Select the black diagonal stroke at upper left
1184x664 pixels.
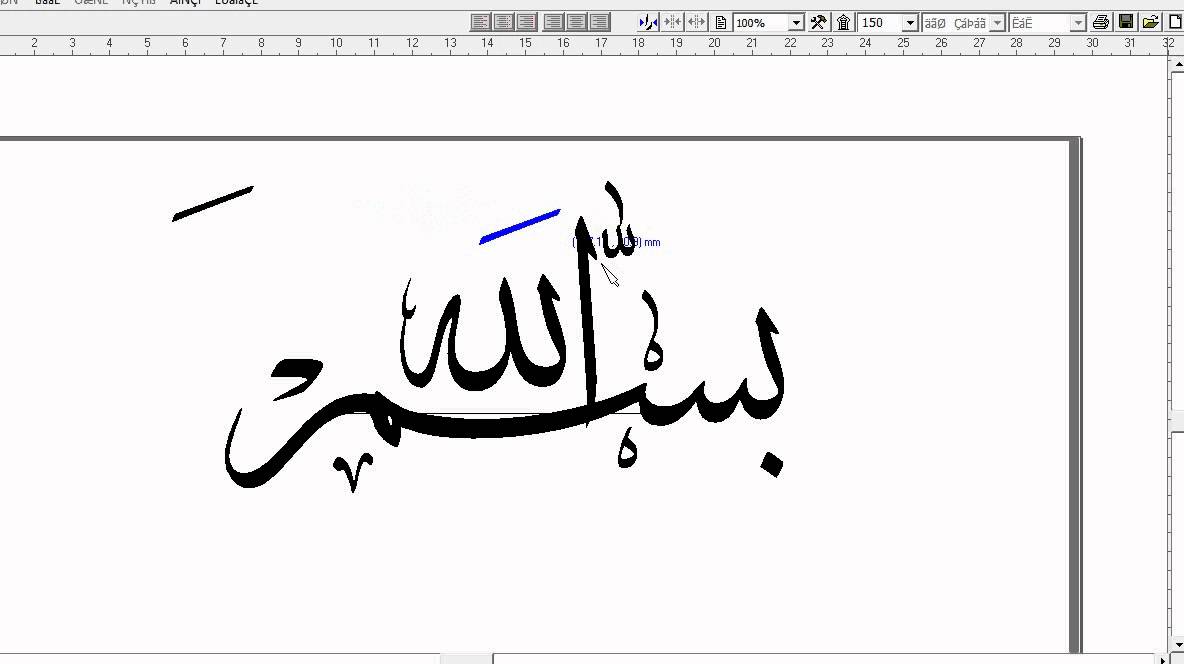(x=212, y=203)
